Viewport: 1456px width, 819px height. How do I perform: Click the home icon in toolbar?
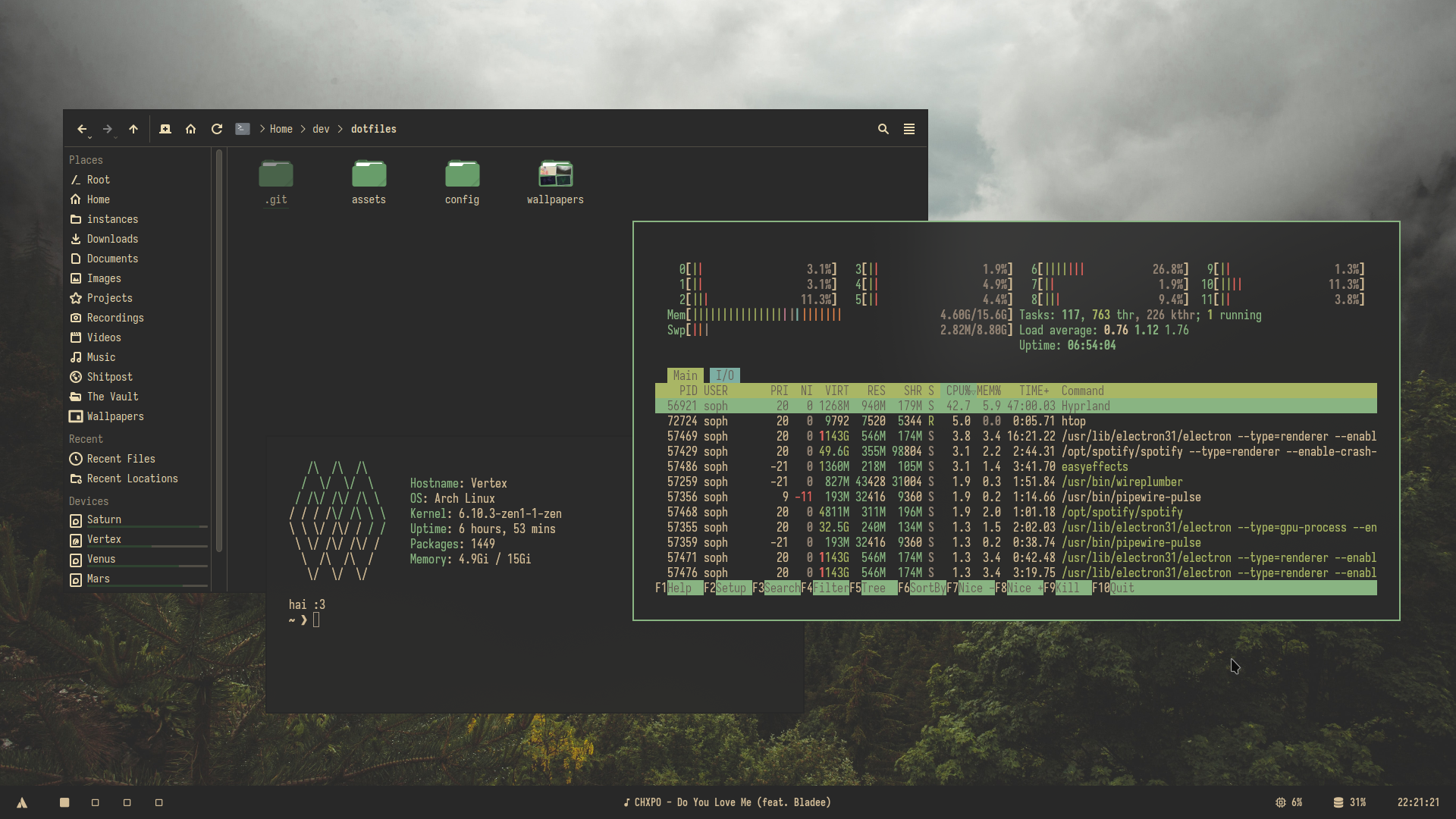coord(191,129)
